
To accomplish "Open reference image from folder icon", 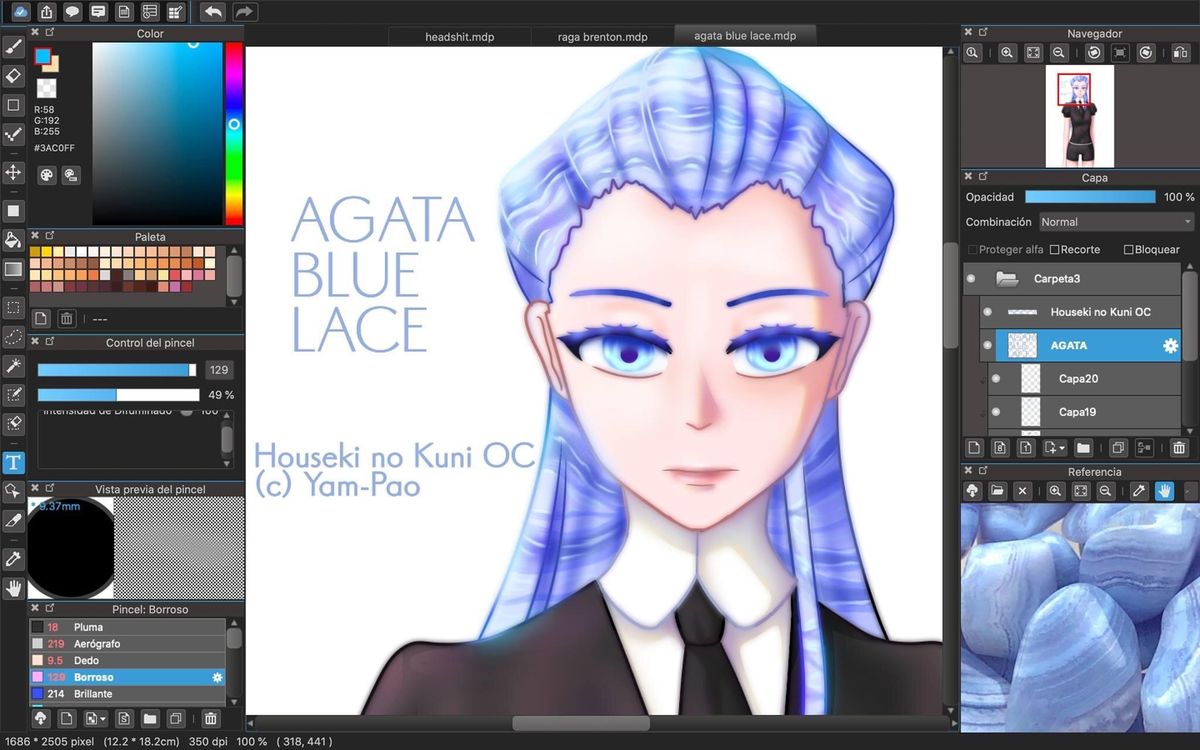I will point(997,491).
